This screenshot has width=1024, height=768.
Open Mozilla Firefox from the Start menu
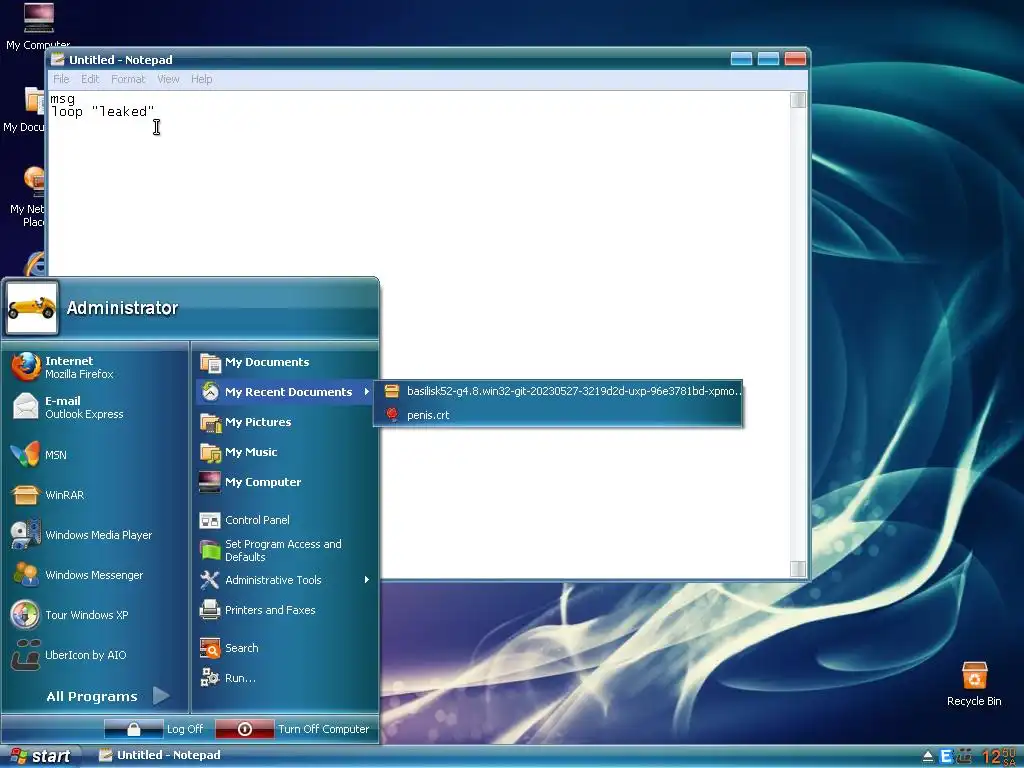(95, 367)
